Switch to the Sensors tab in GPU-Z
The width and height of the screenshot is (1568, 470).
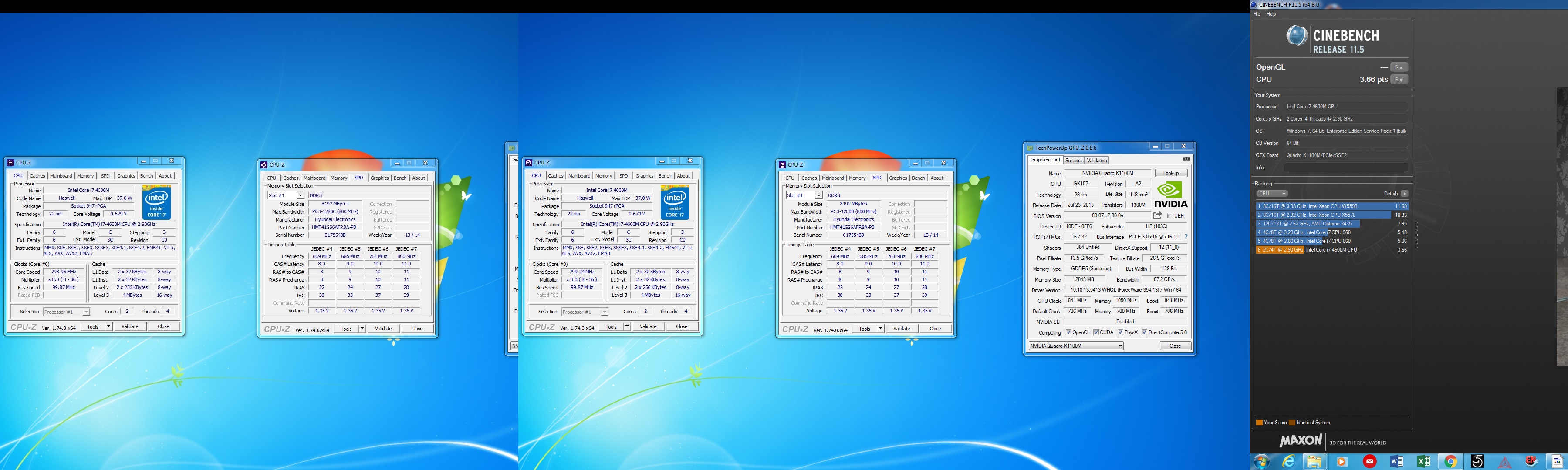click(x=1073, y=161)
